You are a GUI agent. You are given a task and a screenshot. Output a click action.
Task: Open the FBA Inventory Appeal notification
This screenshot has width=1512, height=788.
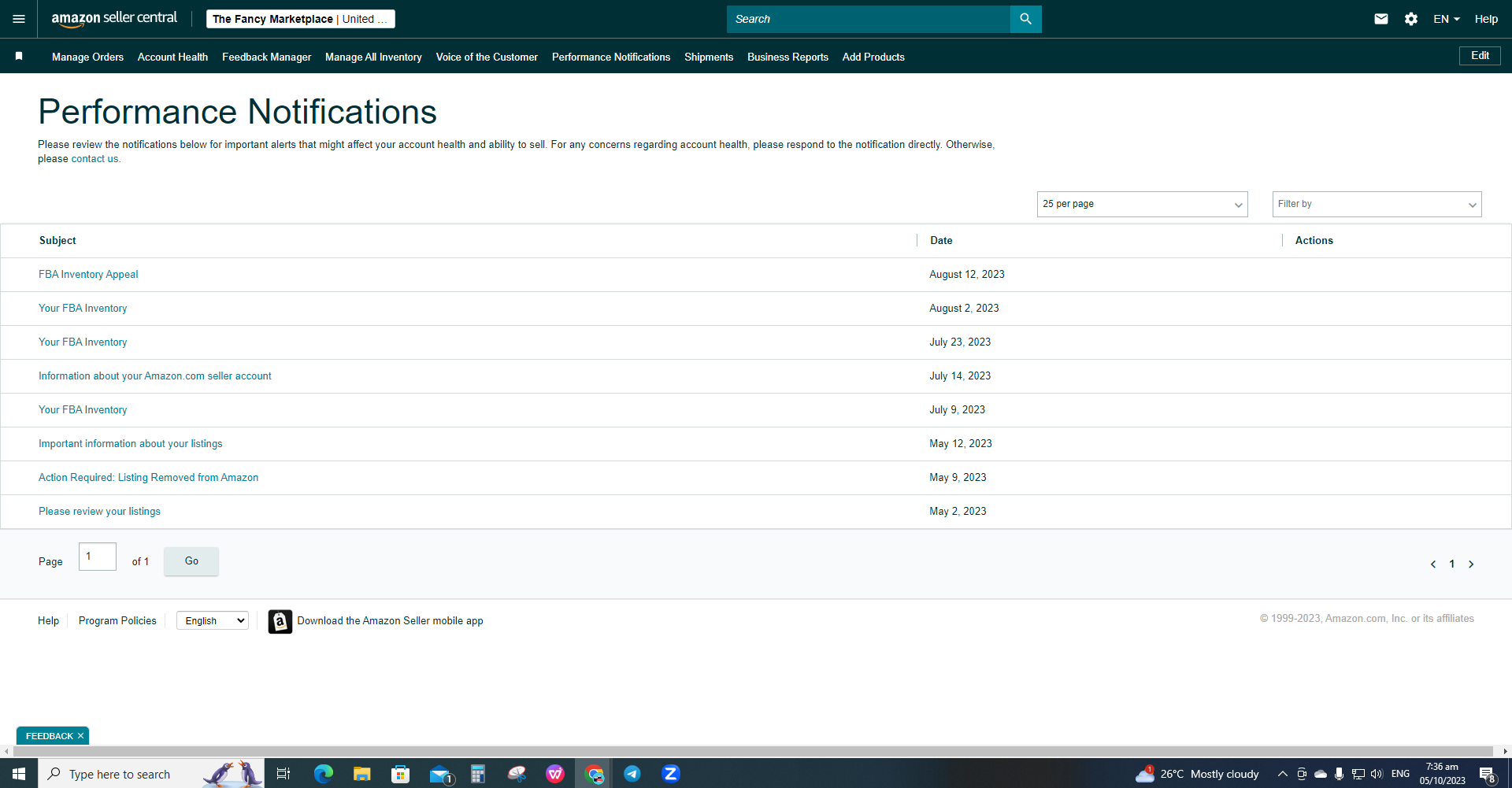(x=88, y=275)
